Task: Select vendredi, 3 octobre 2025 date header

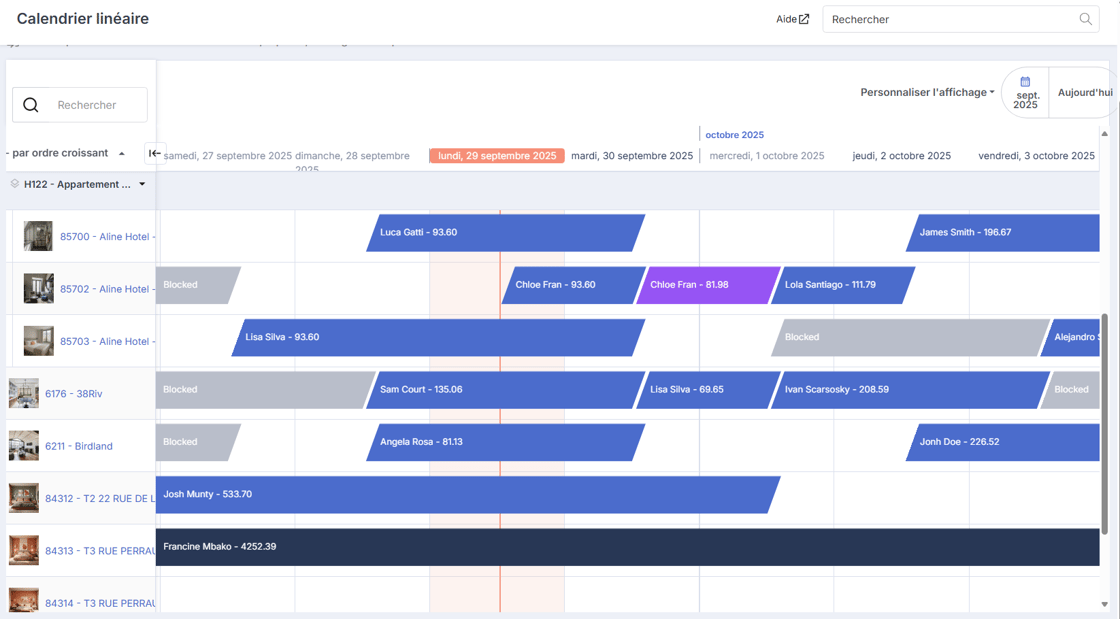Action: coord(1036,156)
